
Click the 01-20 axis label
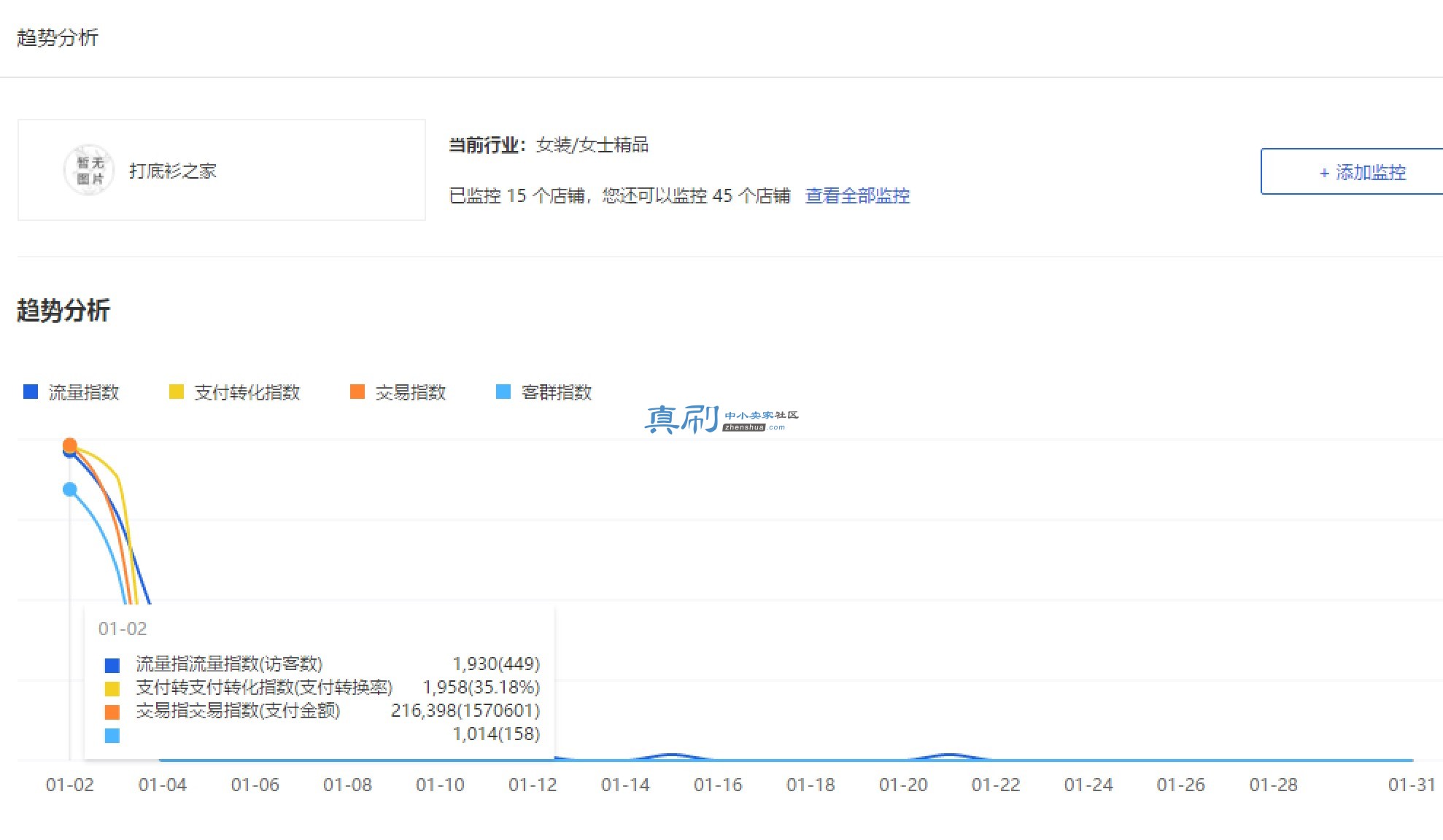tap(904, 785)
